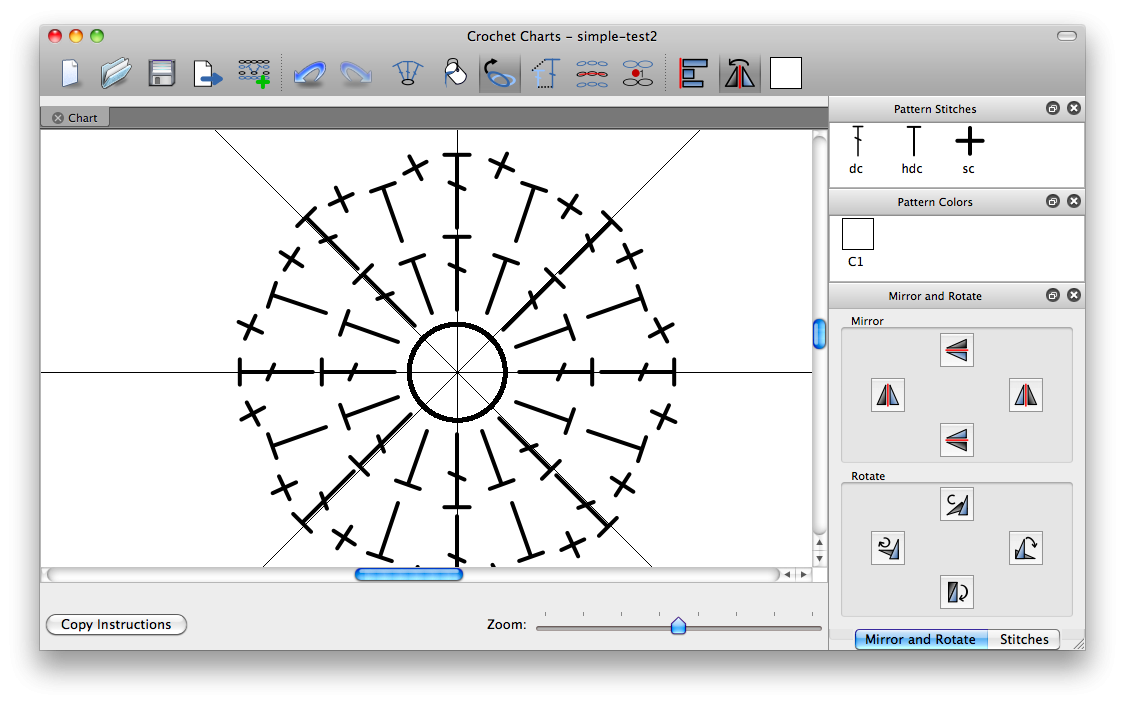This screenshot has width=1125, height=705.
Task: Click the export document icon with blue arrow
Action: click(x=208, y=73)
